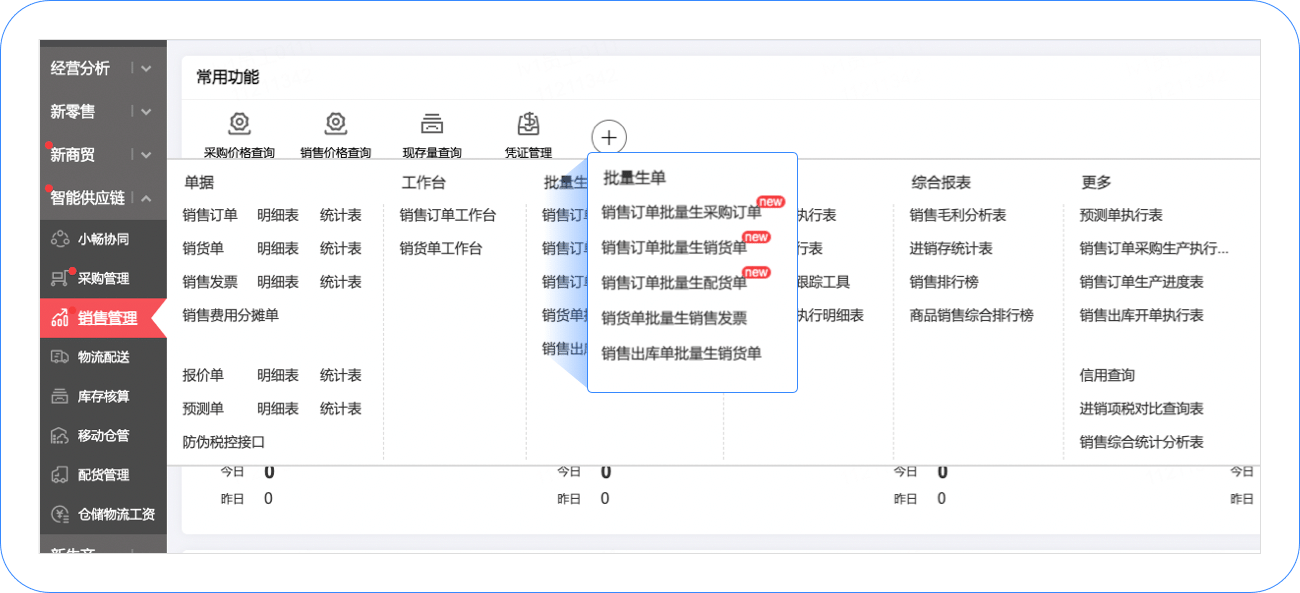Viewport: 1300px width, 593px height.
Task: Open 销售订单批量生配货单
Action: click(674, 283)
